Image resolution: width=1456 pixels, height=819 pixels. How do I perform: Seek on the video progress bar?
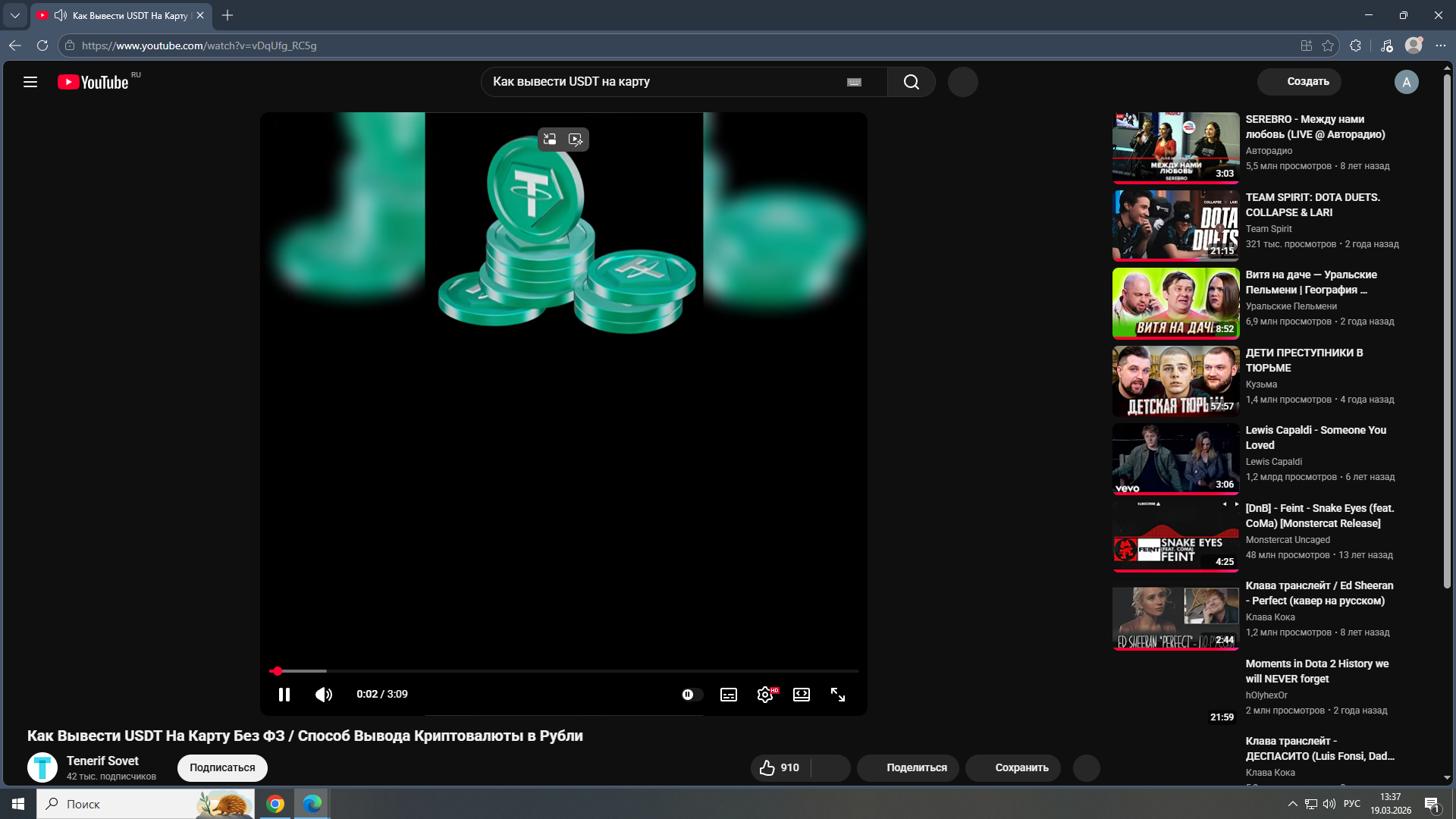click(x=564, y=671)
